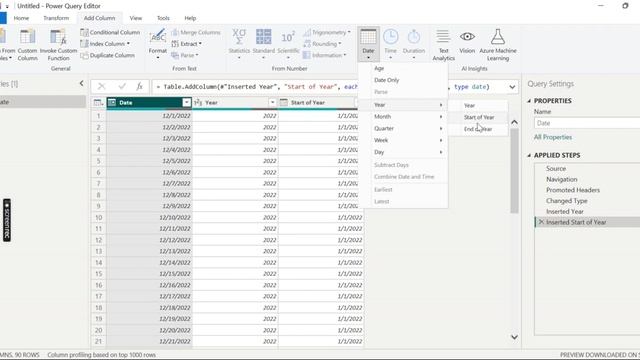This screenshot has width=640, height=360.
Task: Open the Parse dropdown in From Text
Action: coord(185,55)
